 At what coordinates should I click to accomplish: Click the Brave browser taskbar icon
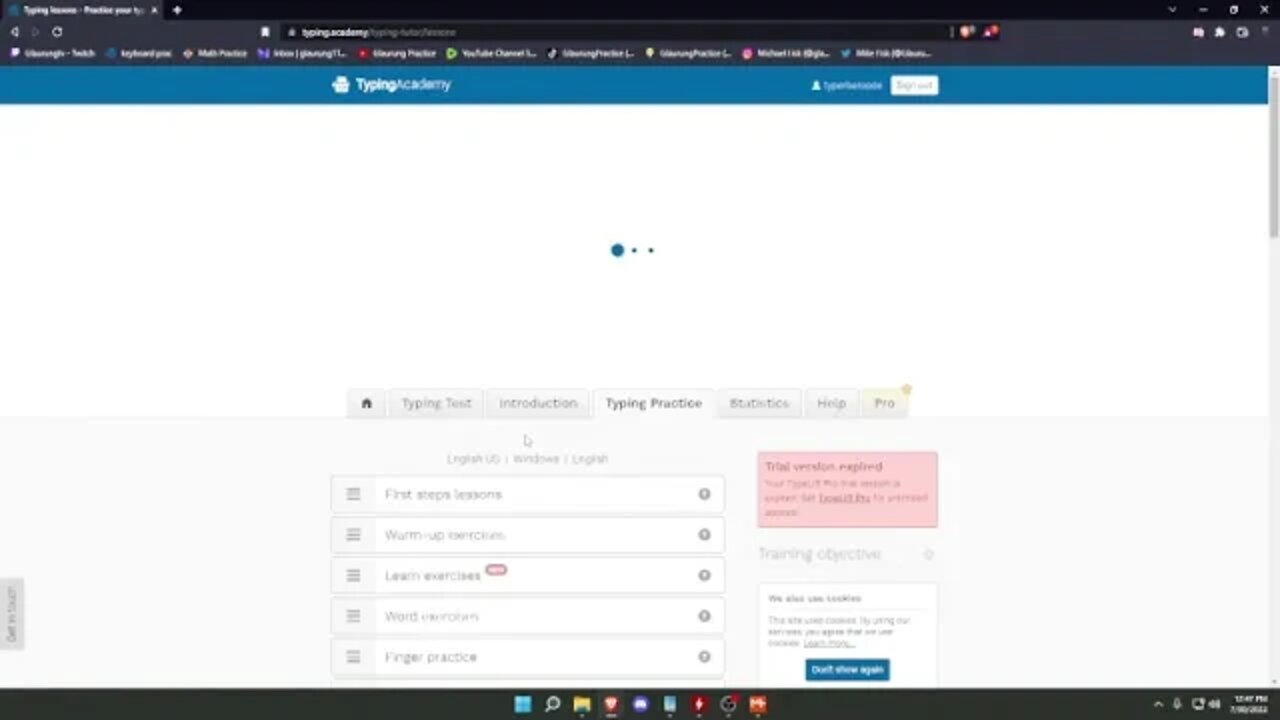click(x=611, y=704)
